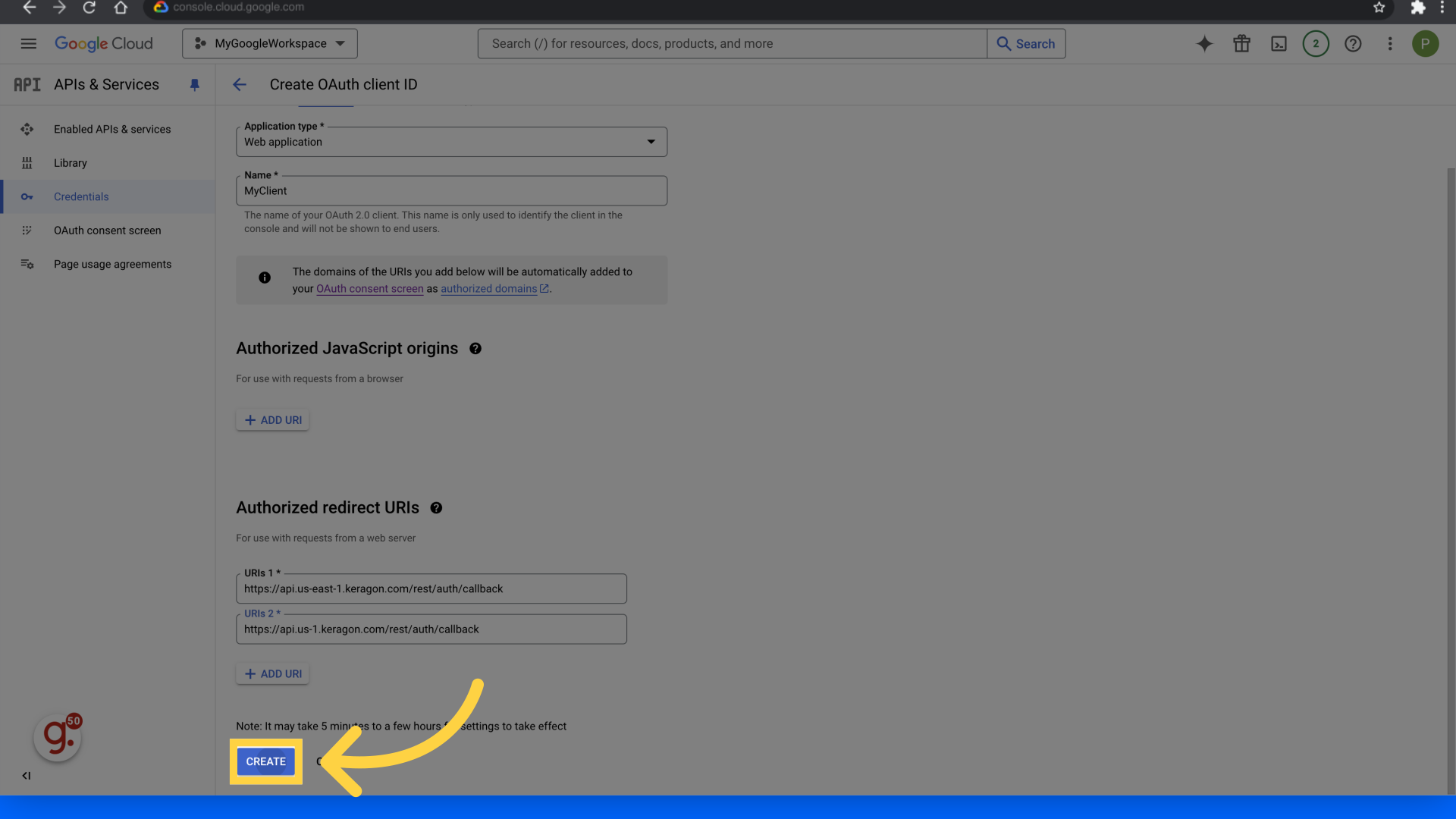The image size is (1456, 819).
Task: Open the Library page
Action: (x=71, y=163)
